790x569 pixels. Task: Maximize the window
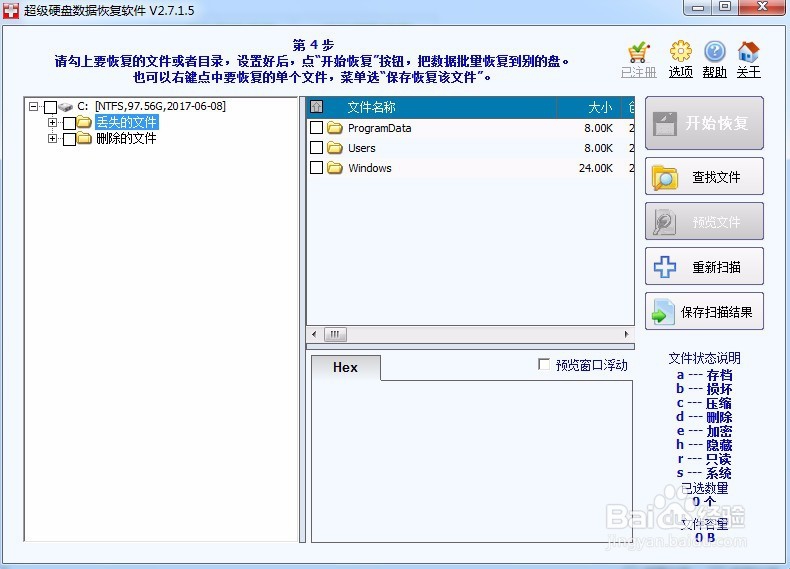pyautogui.click(x=725, y=7)
